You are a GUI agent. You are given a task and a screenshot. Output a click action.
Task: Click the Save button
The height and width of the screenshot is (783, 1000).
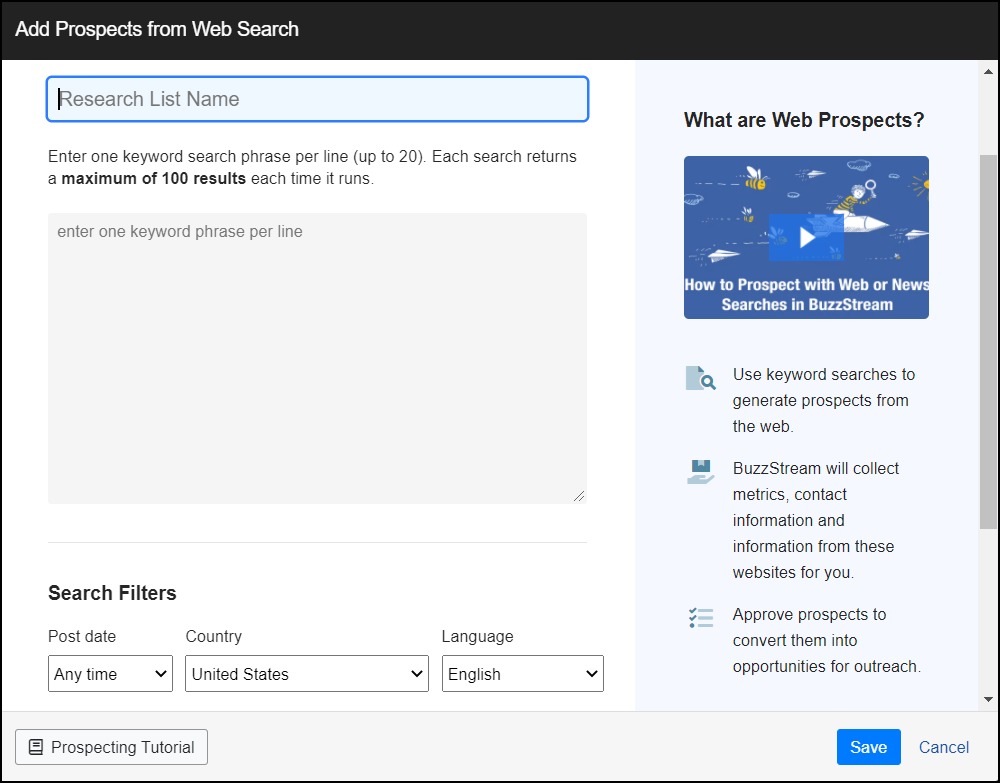pyautogui.click(x=869, y=747)
